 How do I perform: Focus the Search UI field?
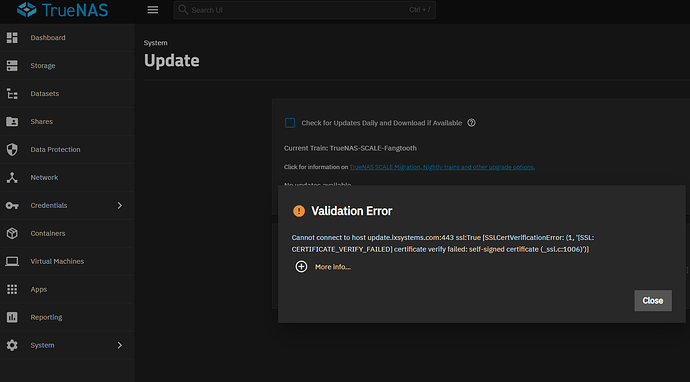pos(305,10)
